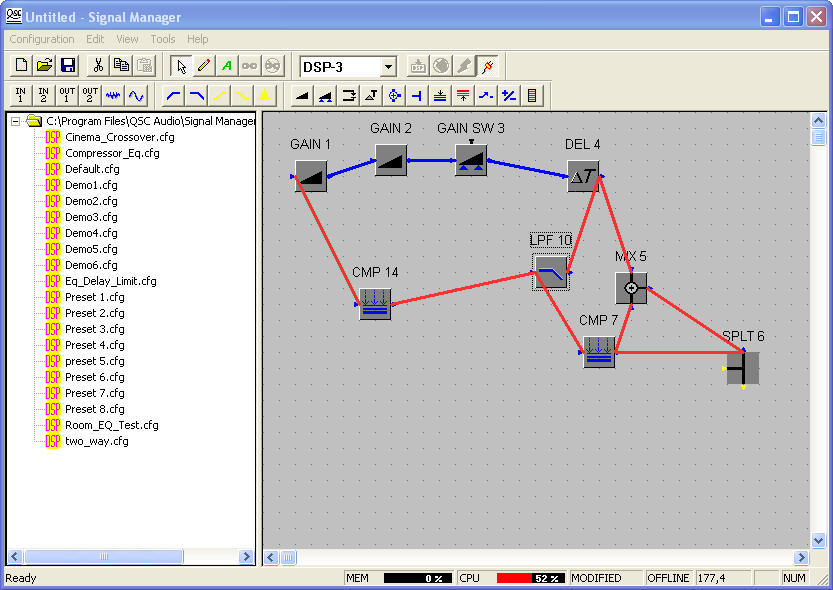Select the green A text label tool
The height and width of the screenshot is (590, 833).
pos(227,66)
